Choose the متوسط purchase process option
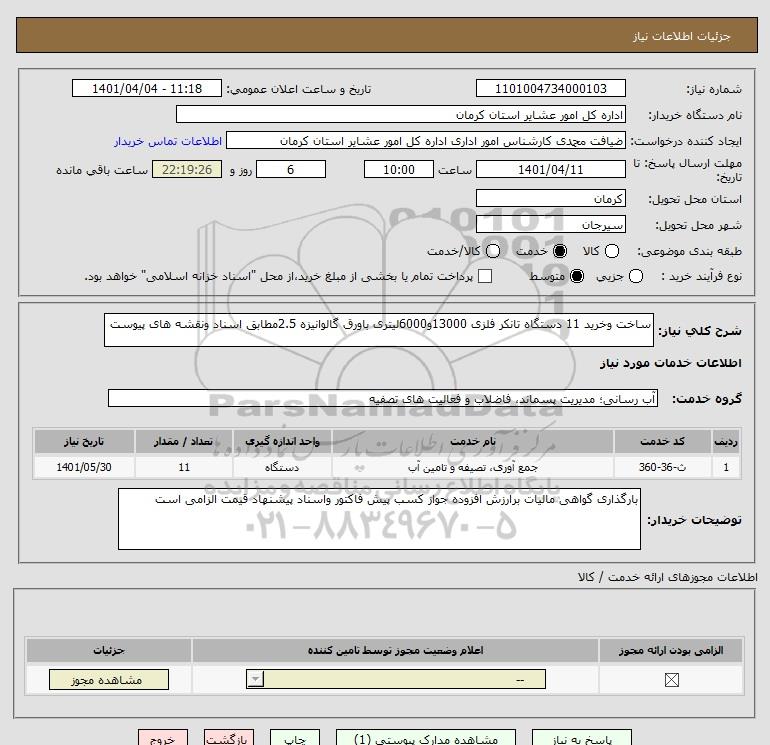 coord(577,276)
